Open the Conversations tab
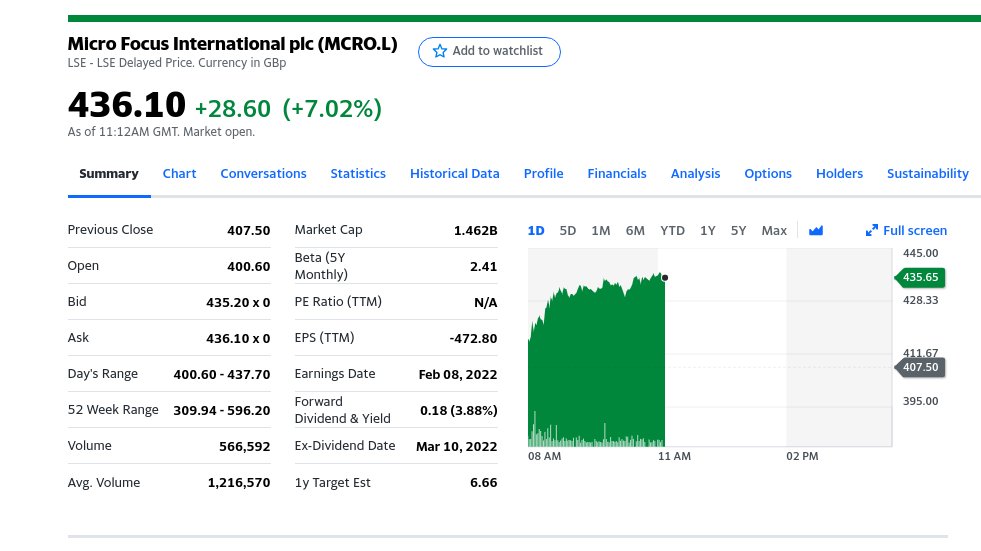The height and width of the screenshot is (551, 981). [x=263, y=174]
